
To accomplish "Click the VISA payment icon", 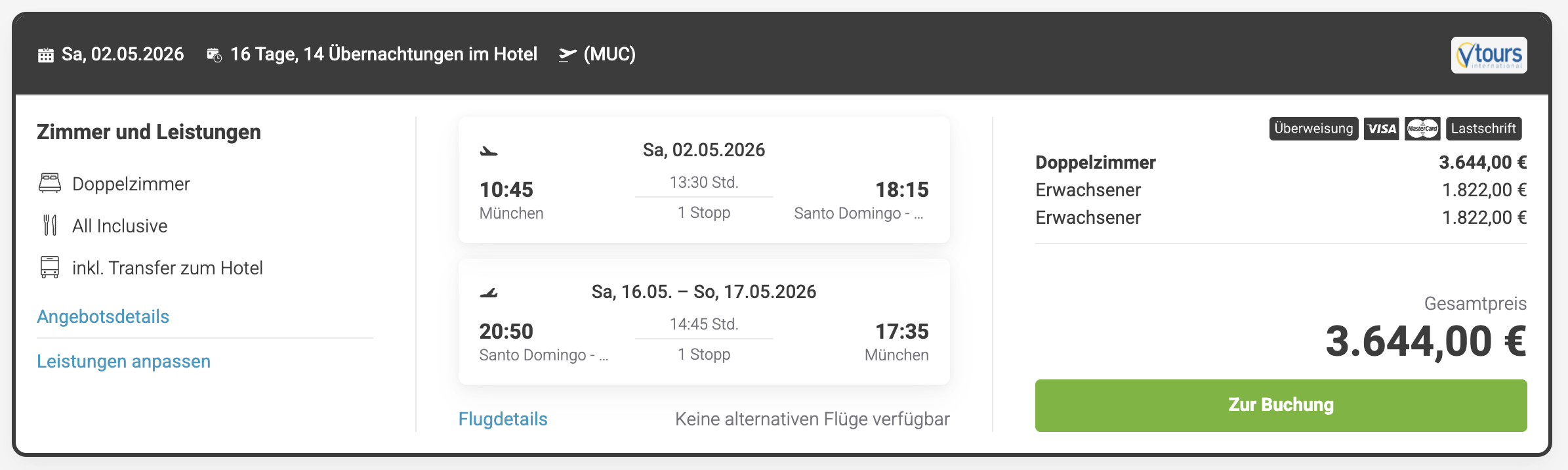I will pos(1382,129).
